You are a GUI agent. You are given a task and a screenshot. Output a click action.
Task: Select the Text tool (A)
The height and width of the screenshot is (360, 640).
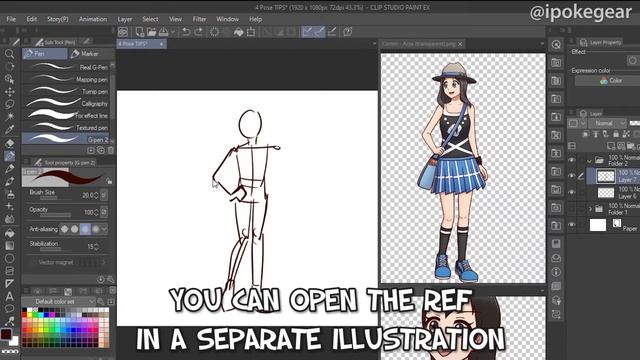pos(9,296)
